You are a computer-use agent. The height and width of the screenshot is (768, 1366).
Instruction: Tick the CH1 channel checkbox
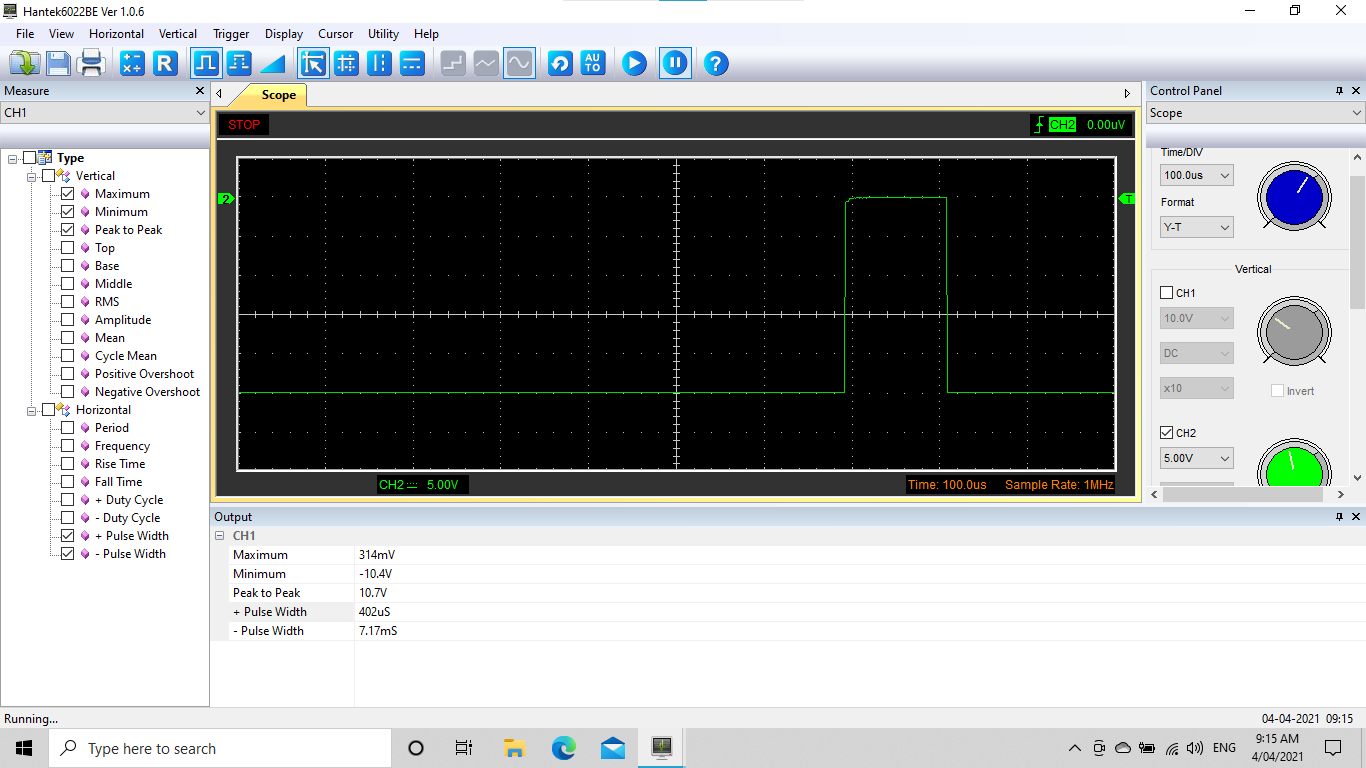[1166, 293]
